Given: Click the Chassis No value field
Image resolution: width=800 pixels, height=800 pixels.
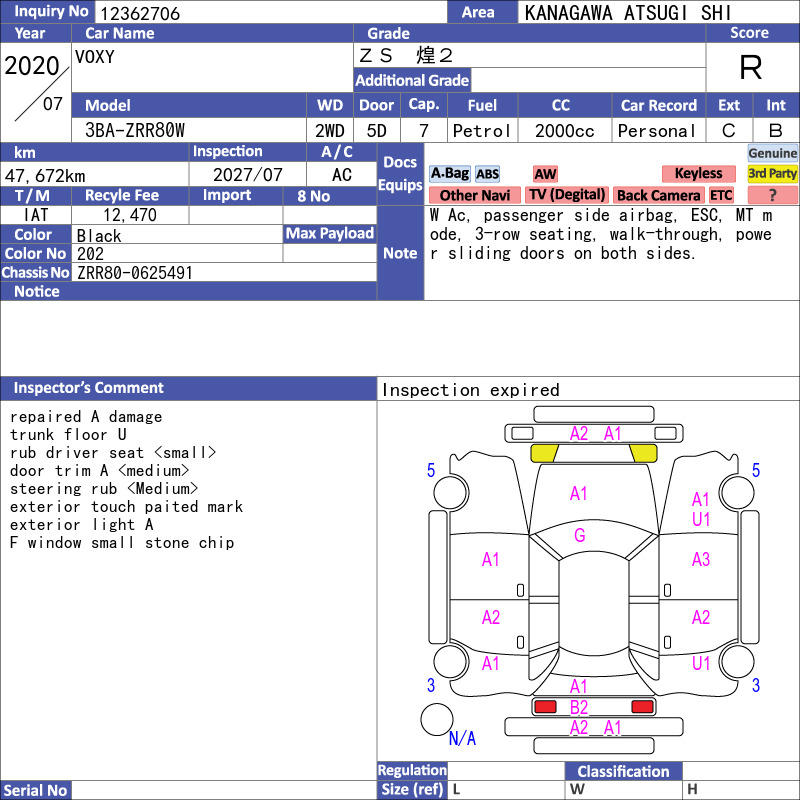Looking at the screenshot, I should click(x=224, y=272).
